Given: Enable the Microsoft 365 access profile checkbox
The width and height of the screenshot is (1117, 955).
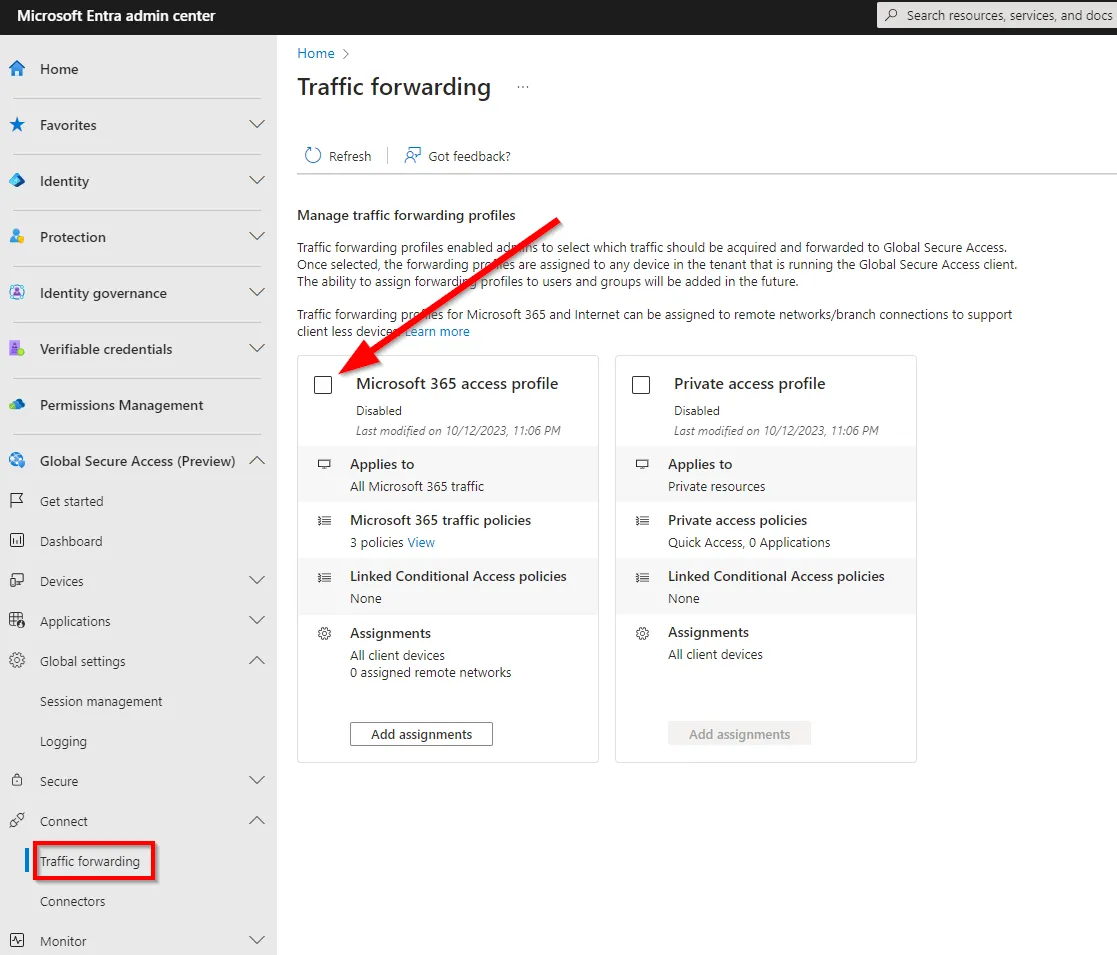Looking at the screenshot, I should (323, 385).
